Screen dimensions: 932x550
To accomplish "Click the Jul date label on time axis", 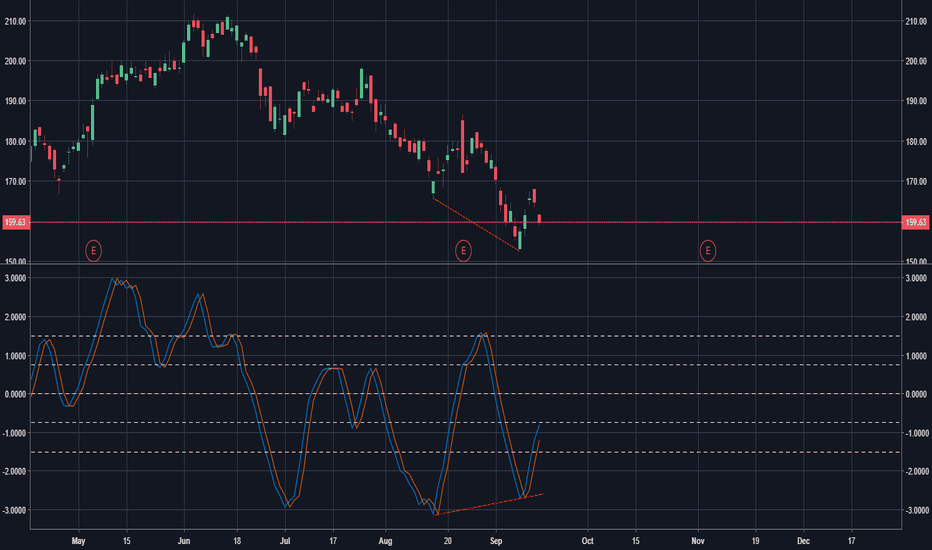I will click(285, 541).
